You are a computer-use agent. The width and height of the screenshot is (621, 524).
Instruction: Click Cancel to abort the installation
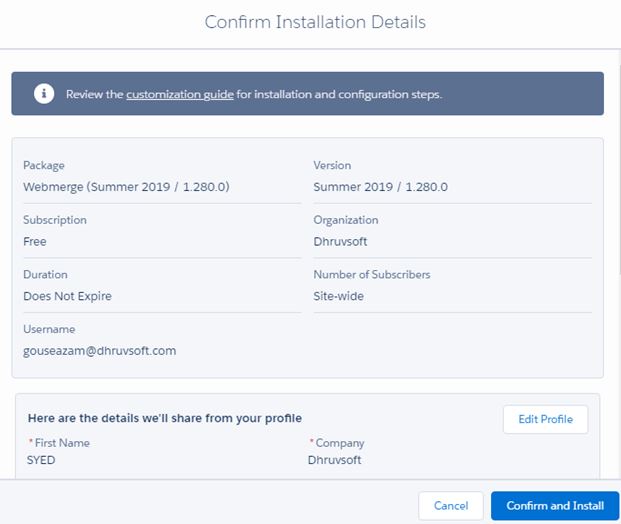coord(451,506)
